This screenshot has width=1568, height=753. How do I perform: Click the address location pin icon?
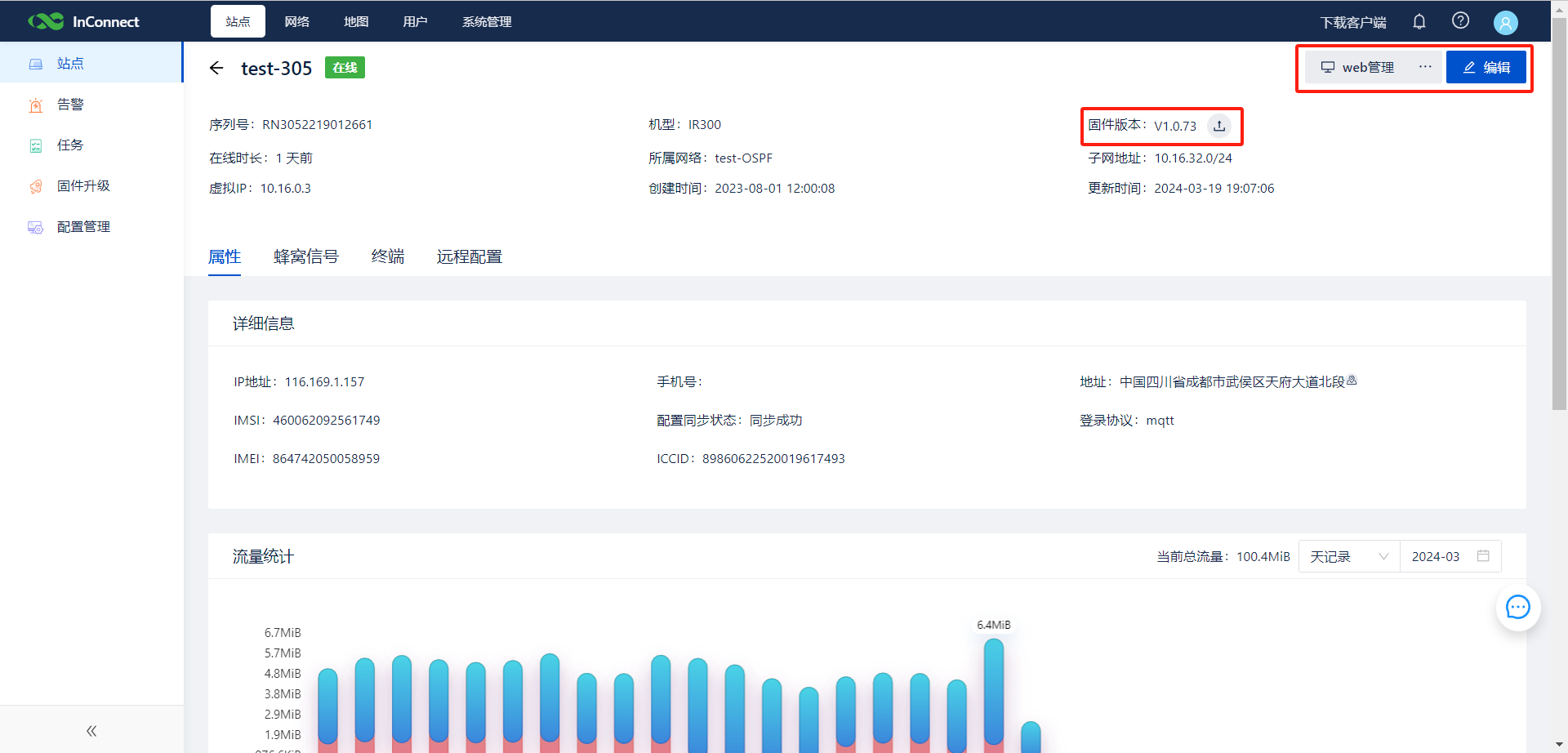pyautogui.click(x=1352, y=381)
